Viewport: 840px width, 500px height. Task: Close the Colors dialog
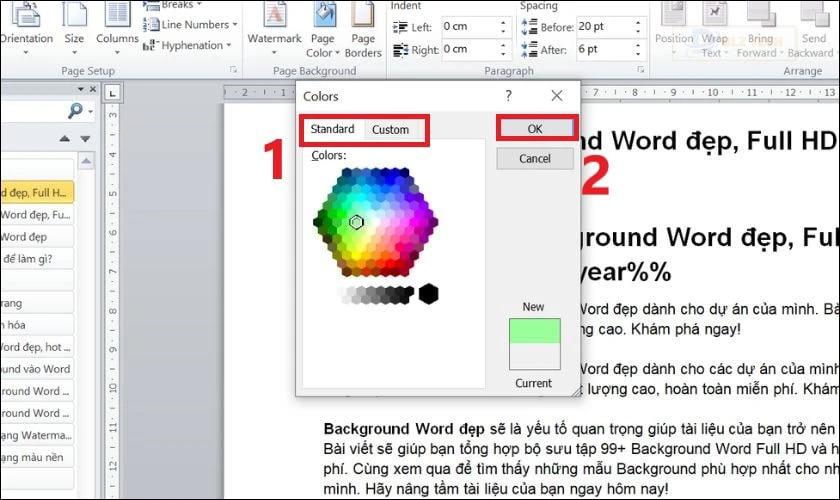coord(557,96)
